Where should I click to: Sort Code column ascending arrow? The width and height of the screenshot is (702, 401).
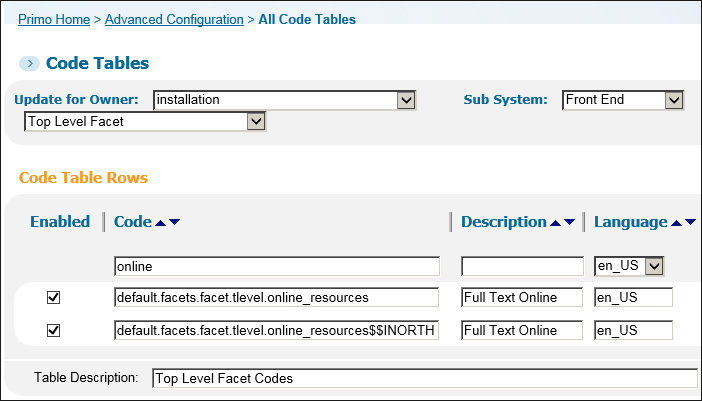[x=160, y=222]
